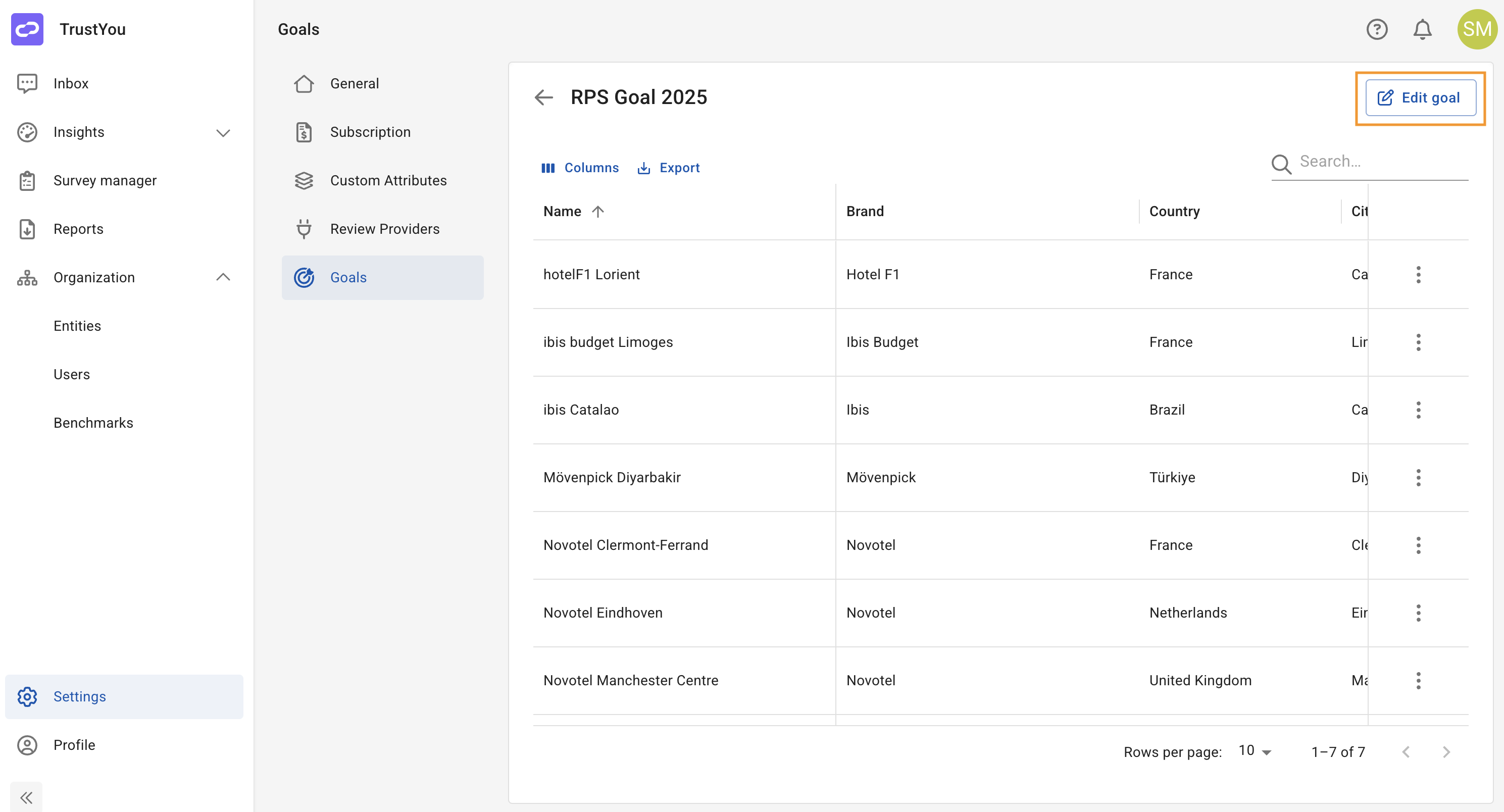Click the back arrow beside RPS Goal 2025
The image size is (1504, 812).
pos(543,97)
